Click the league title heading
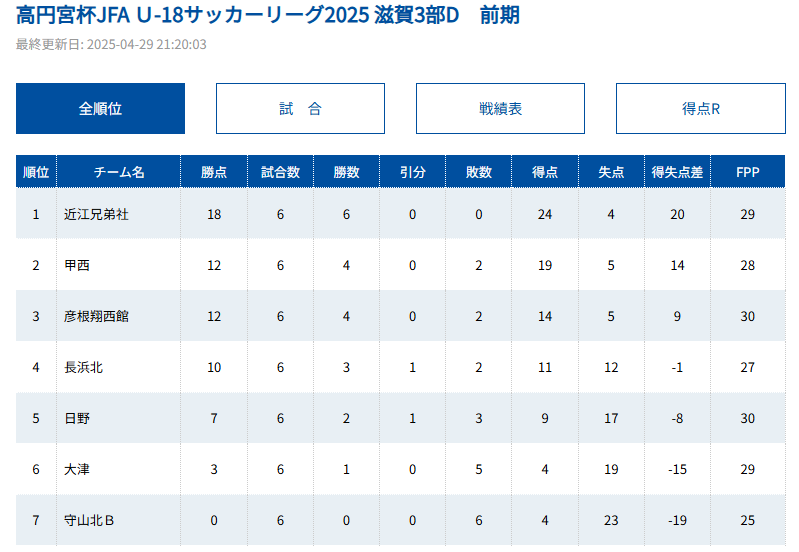Viewport: 799px width, 552px height. pos(268,16)
